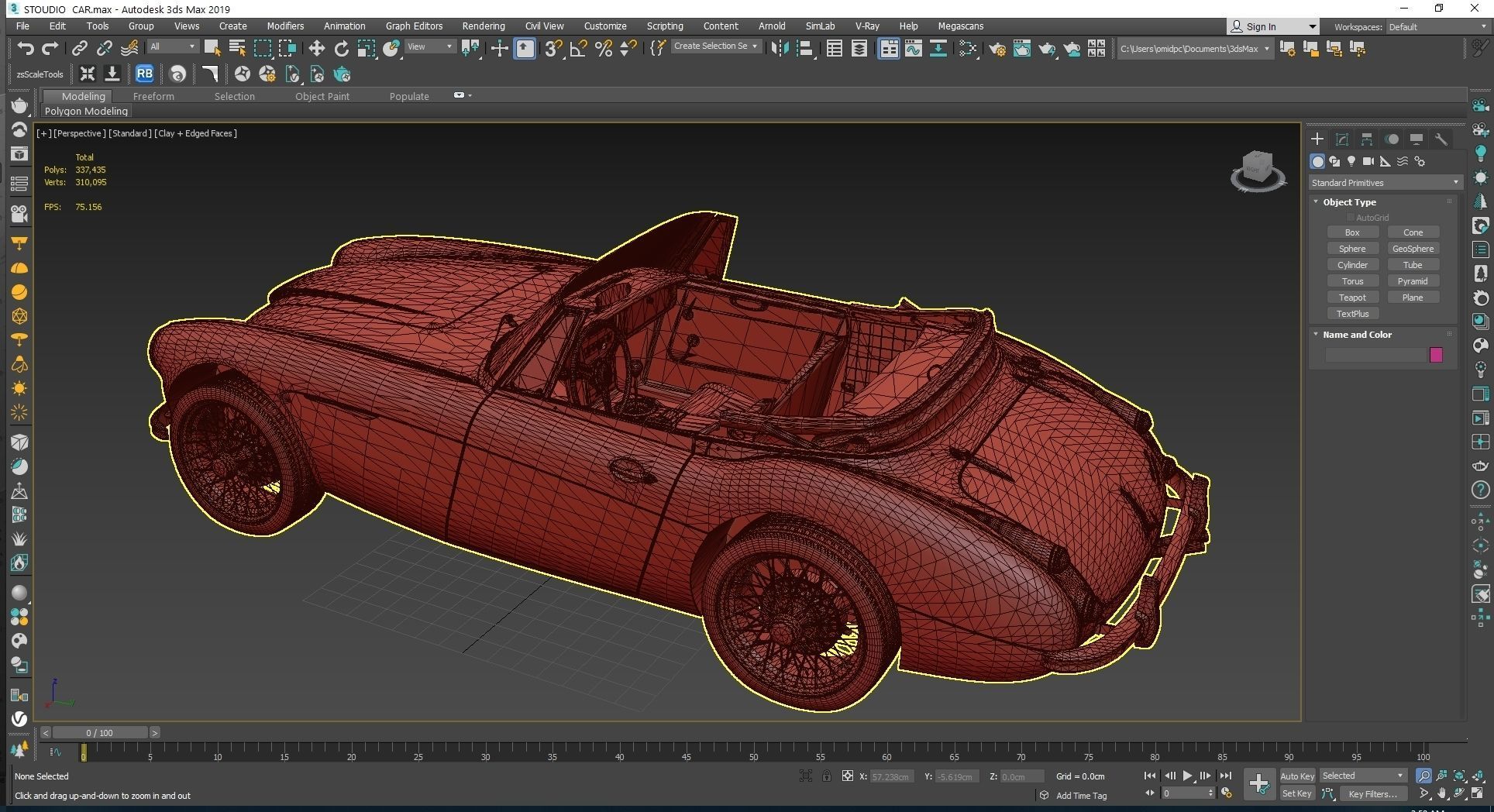Click V-Ray sun icon in left toolbar

(19, 388)
